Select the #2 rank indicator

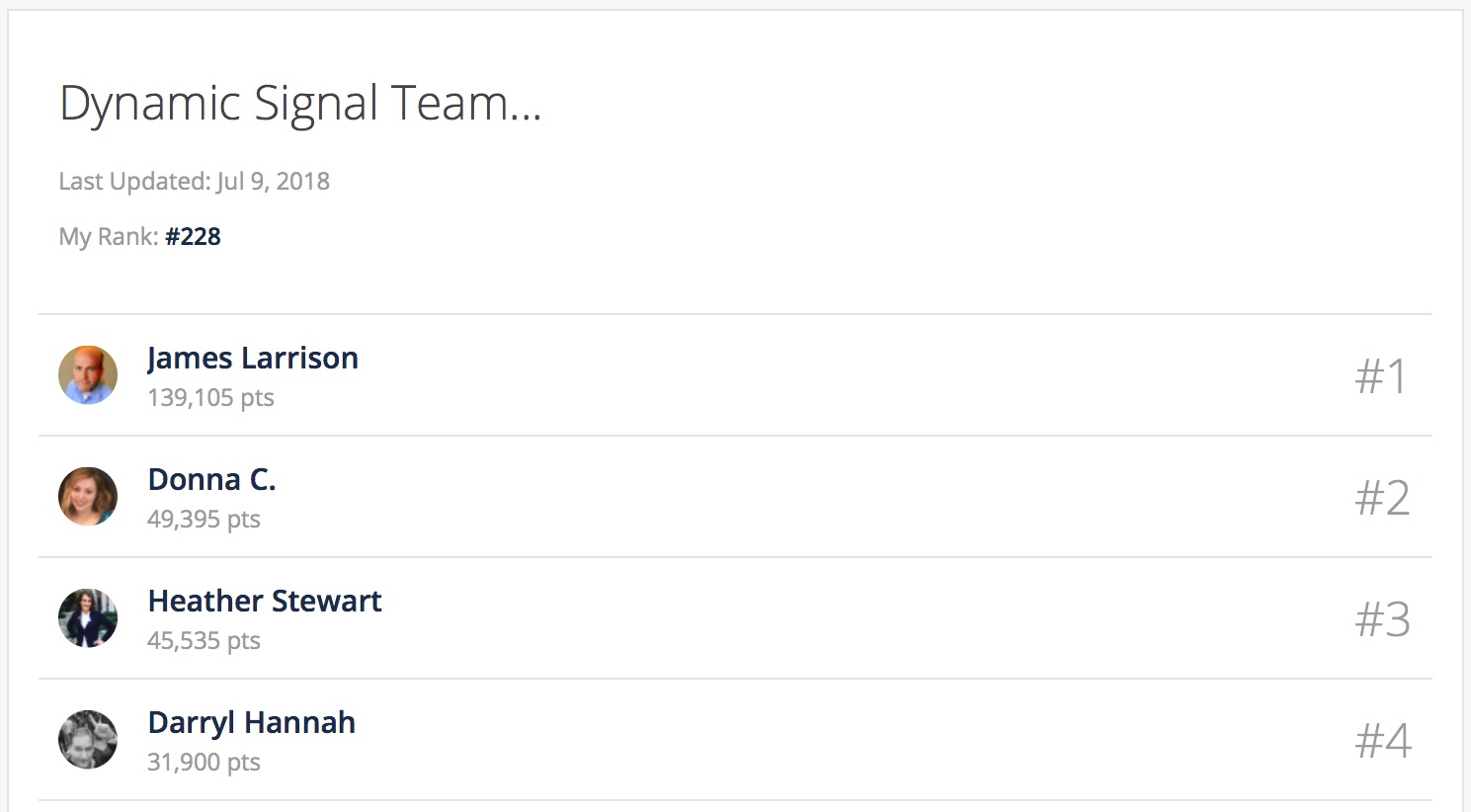[1382, 497]
